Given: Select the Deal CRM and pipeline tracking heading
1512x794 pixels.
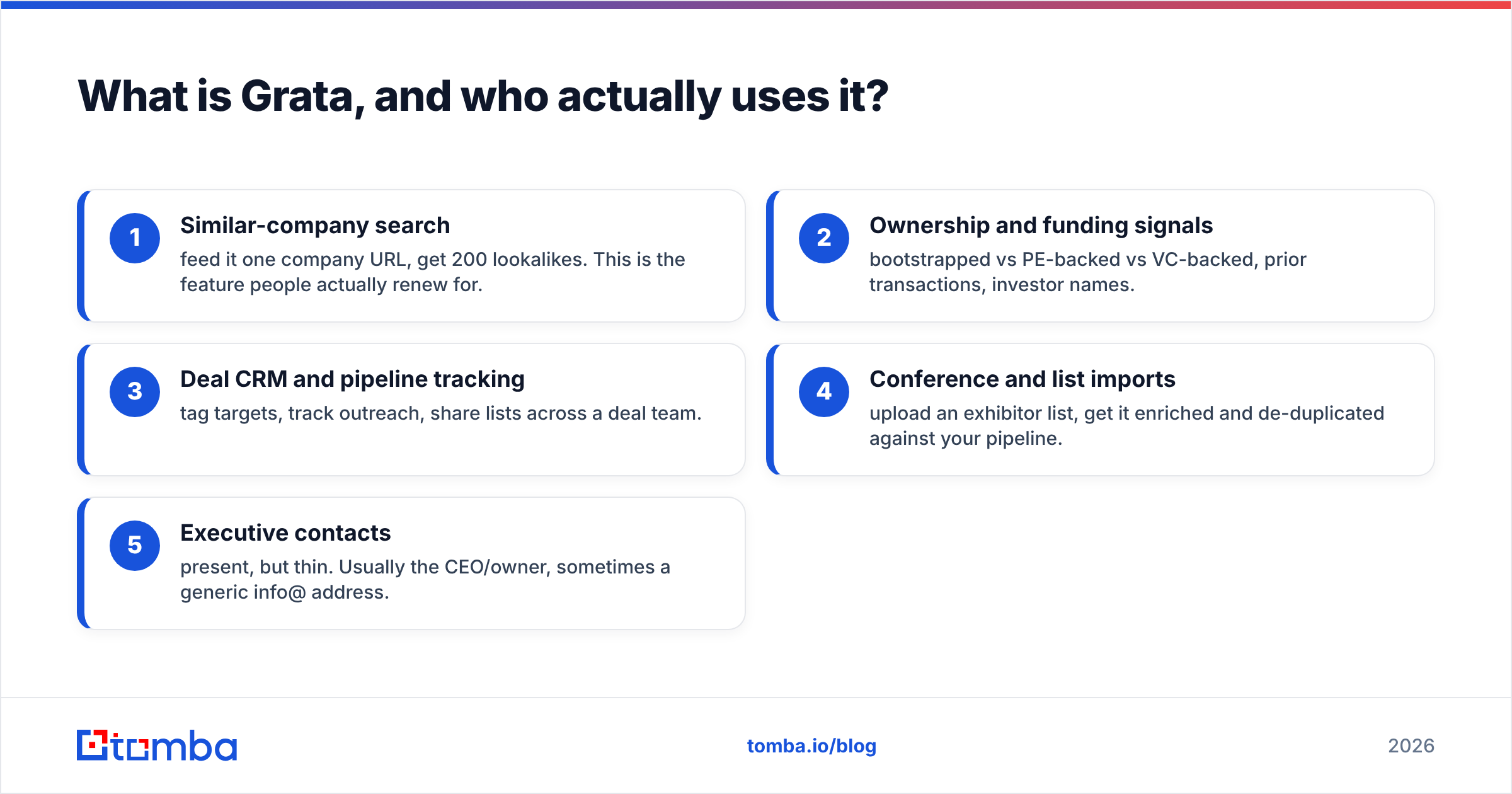Looking at the screenshot, I should (352, 379).
